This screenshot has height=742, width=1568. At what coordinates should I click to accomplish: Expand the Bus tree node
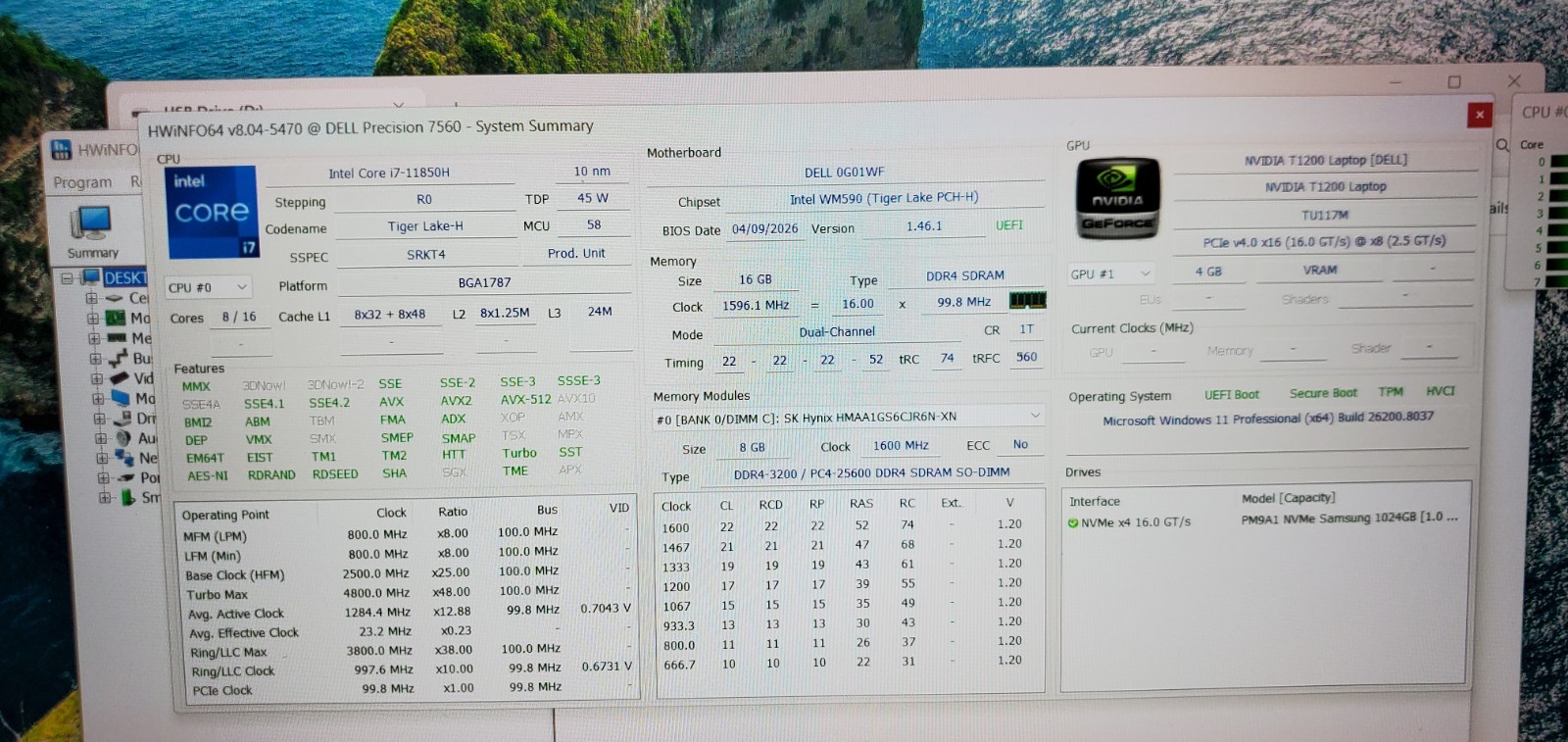(x=95, y=359)
